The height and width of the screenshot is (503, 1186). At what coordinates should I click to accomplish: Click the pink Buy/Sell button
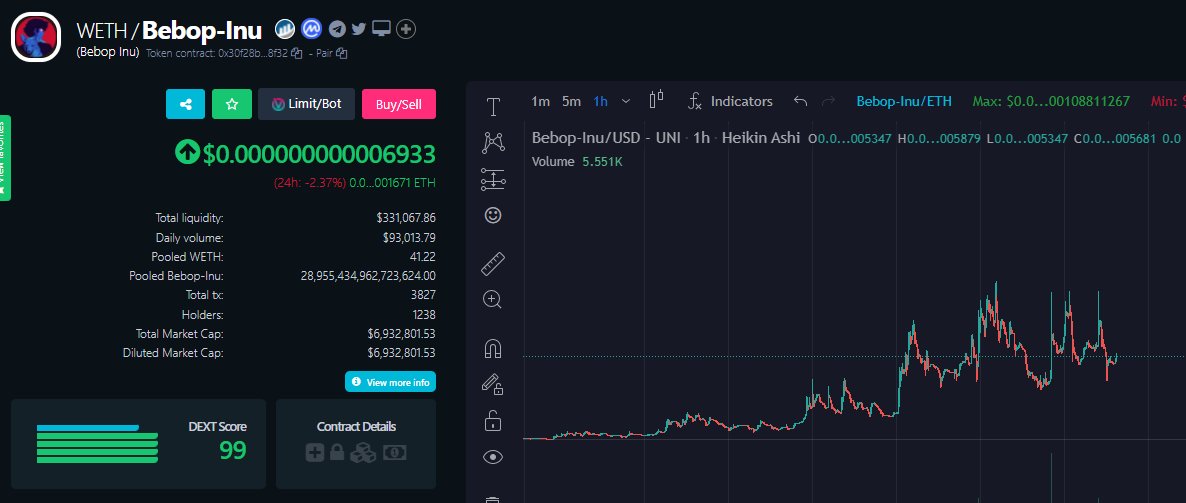point(399,104)
